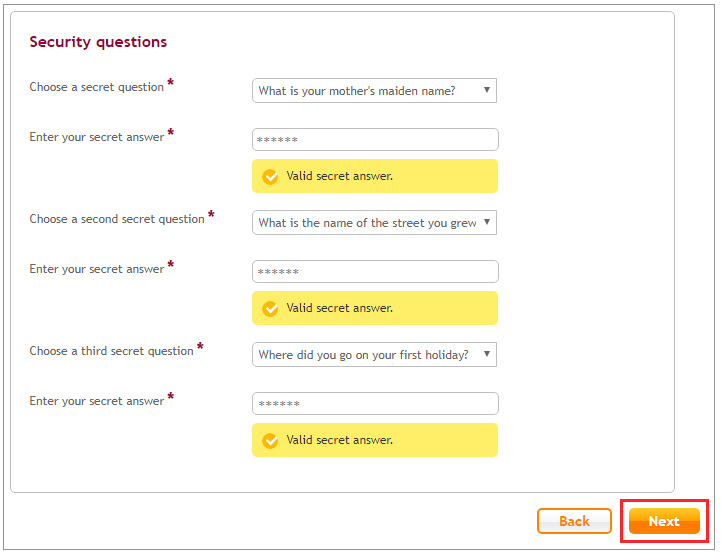Click the "Security questions" heading

[x=98, y=42]
